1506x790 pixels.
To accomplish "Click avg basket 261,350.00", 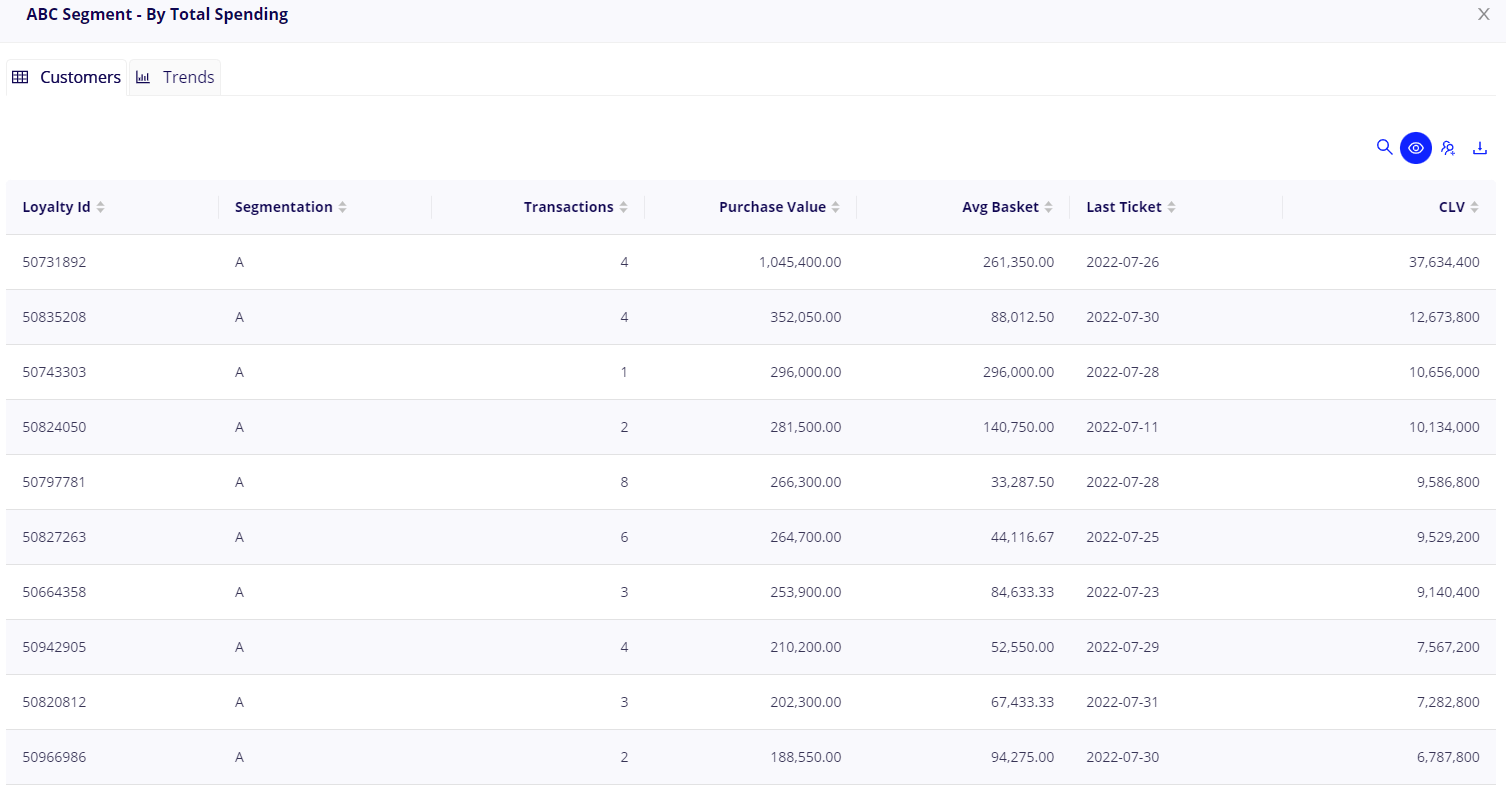I will (x=1017, y=262).
